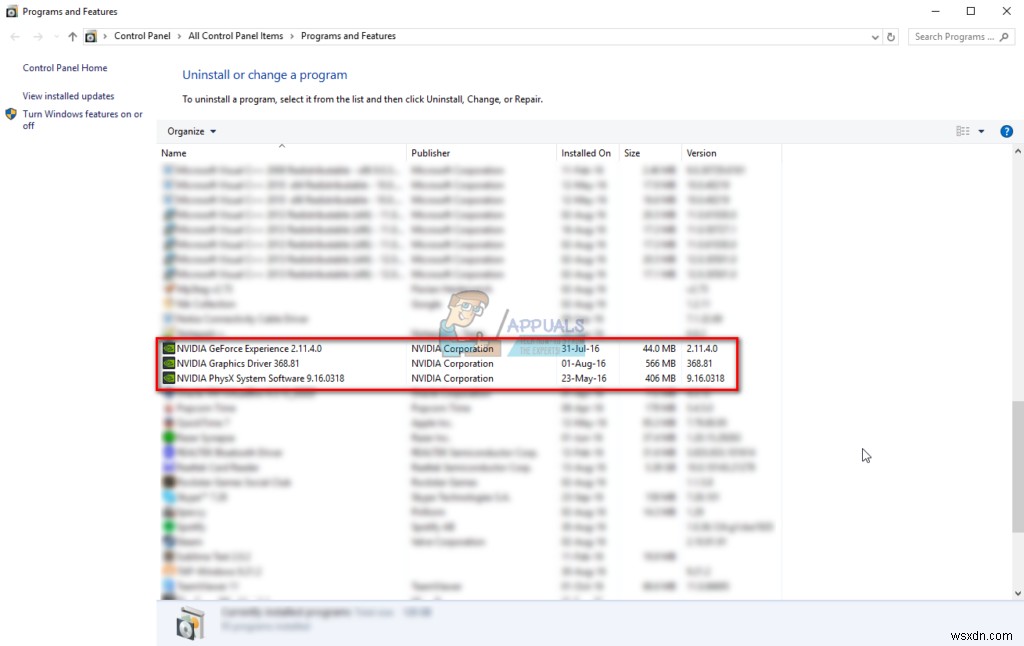
Task: Go to Control Panel Home
Action: [x=64, y=67]
